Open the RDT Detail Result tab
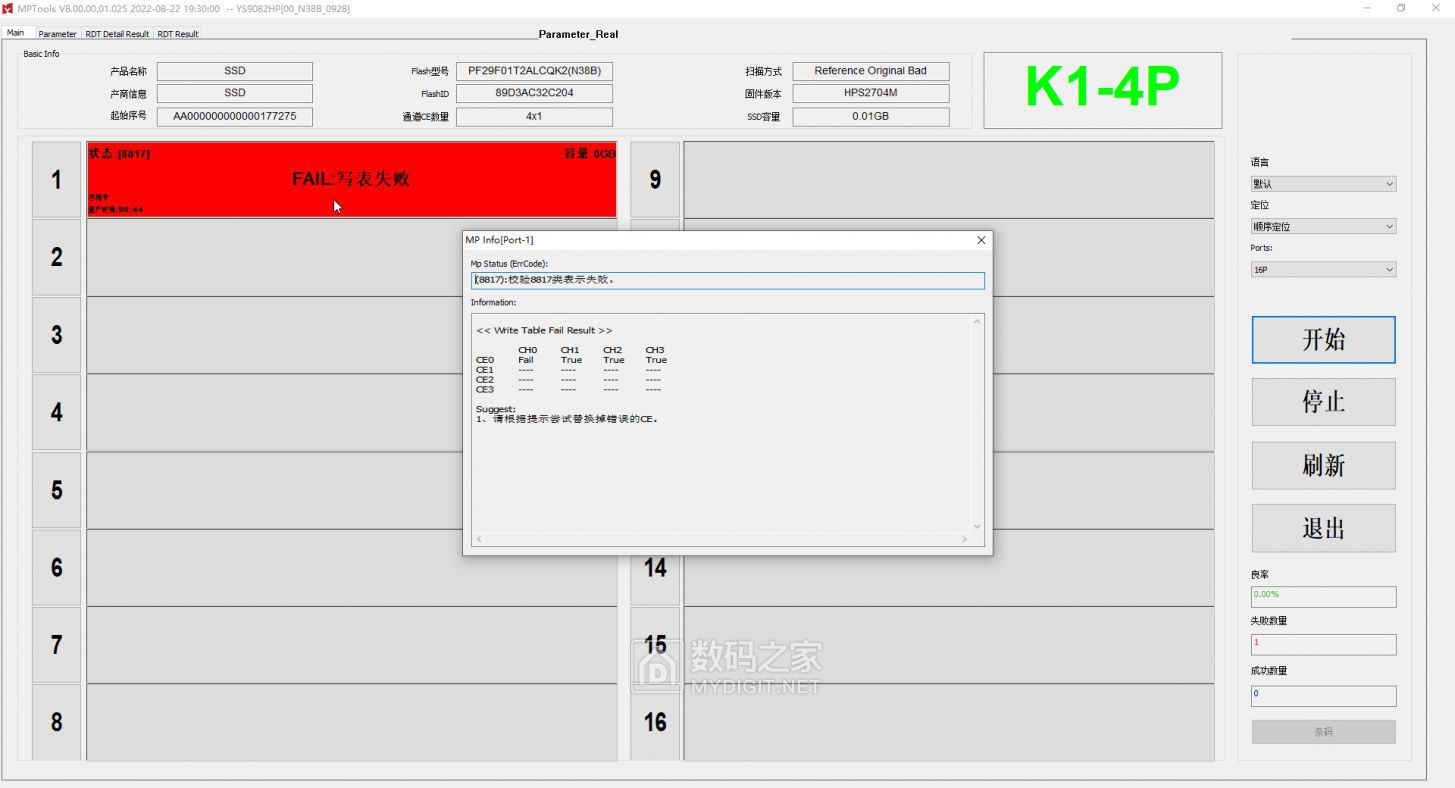 click(117, 34)
